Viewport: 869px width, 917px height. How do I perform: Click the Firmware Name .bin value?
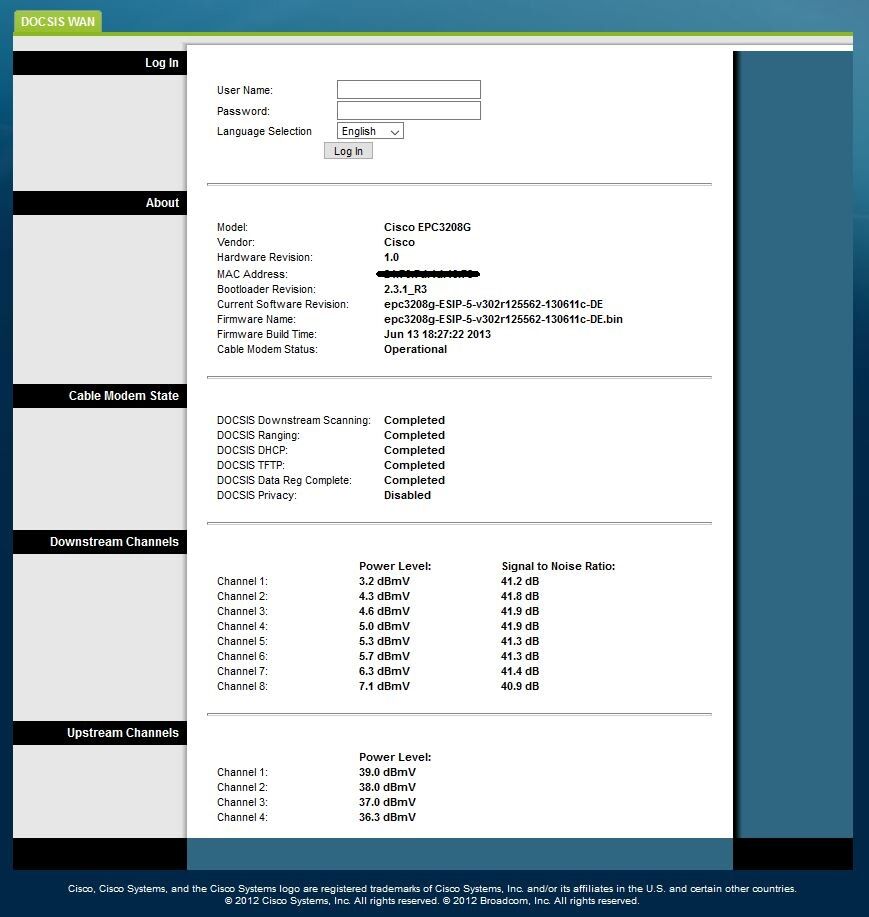(503, 319)
